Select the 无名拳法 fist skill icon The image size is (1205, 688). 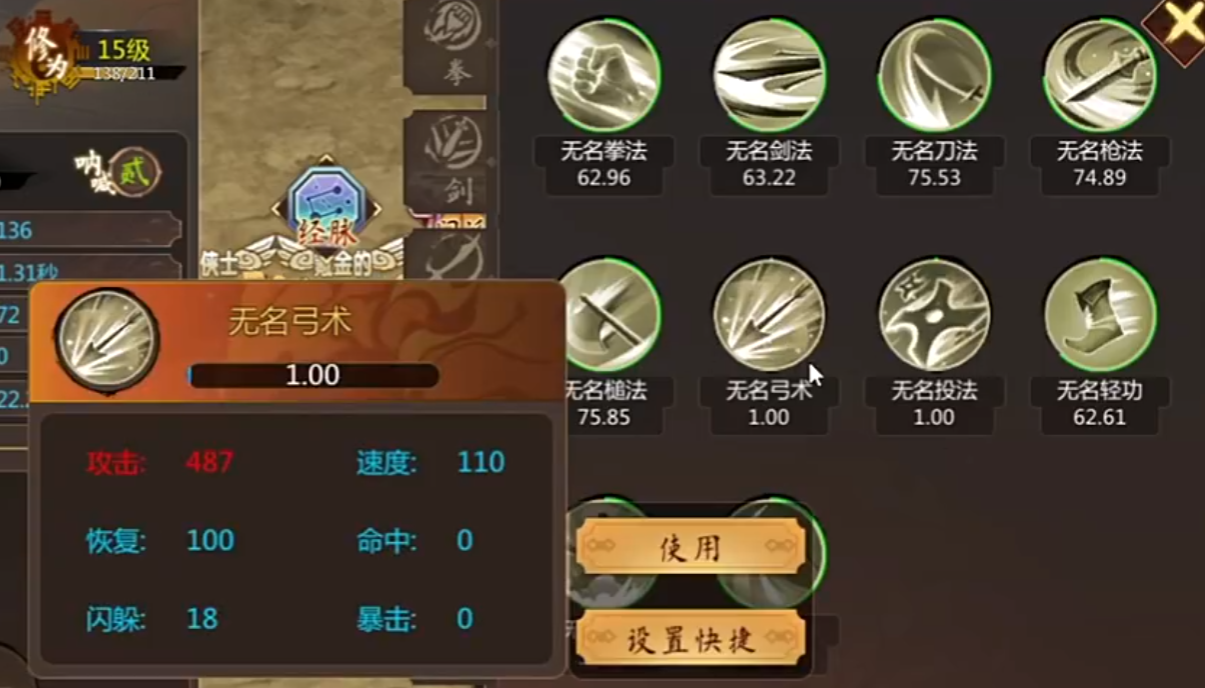[x=604, y=75]
